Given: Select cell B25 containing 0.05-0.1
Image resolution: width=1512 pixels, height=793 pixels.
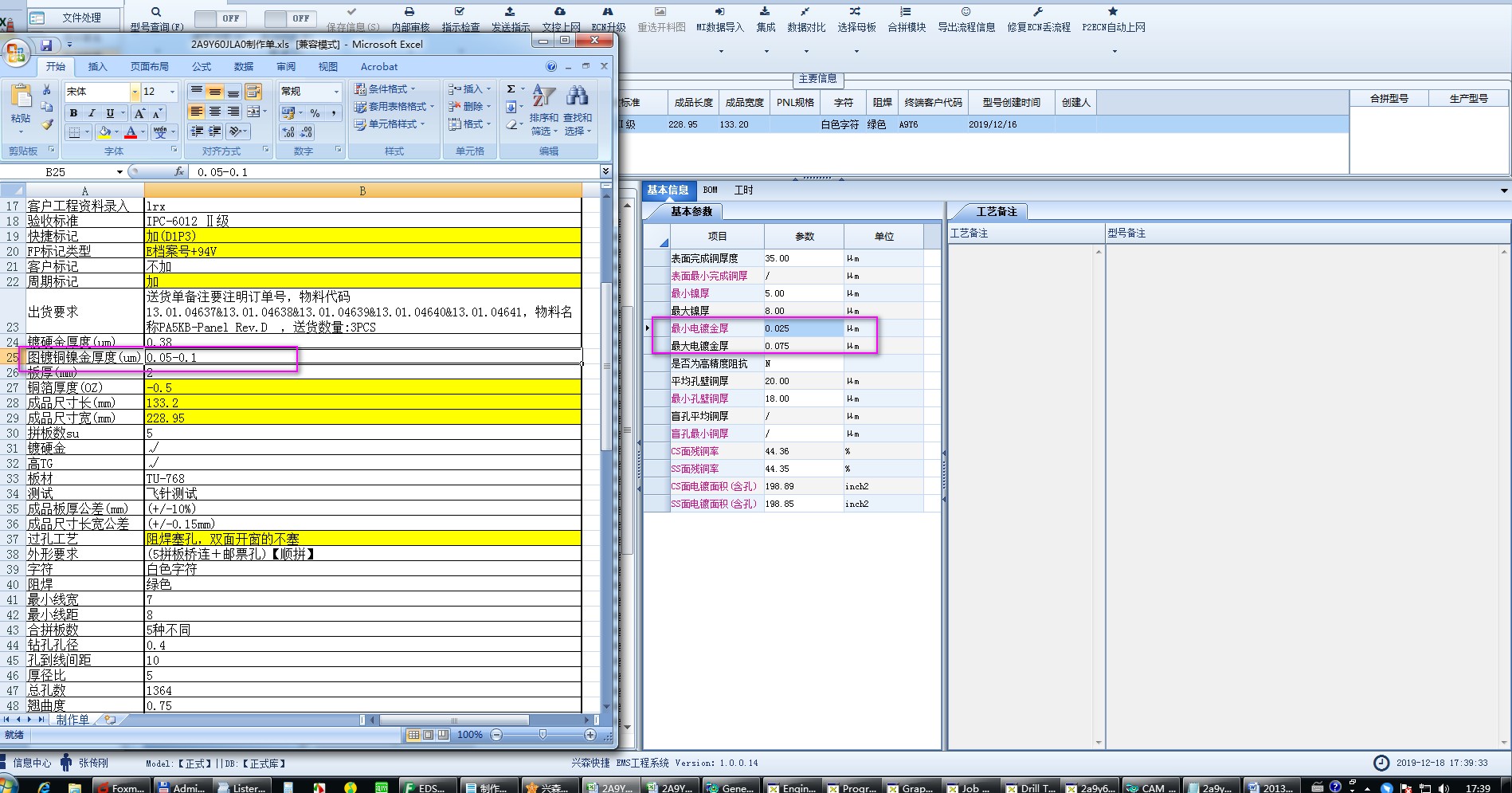Looking at the screenshot, I should coord(362,357).
